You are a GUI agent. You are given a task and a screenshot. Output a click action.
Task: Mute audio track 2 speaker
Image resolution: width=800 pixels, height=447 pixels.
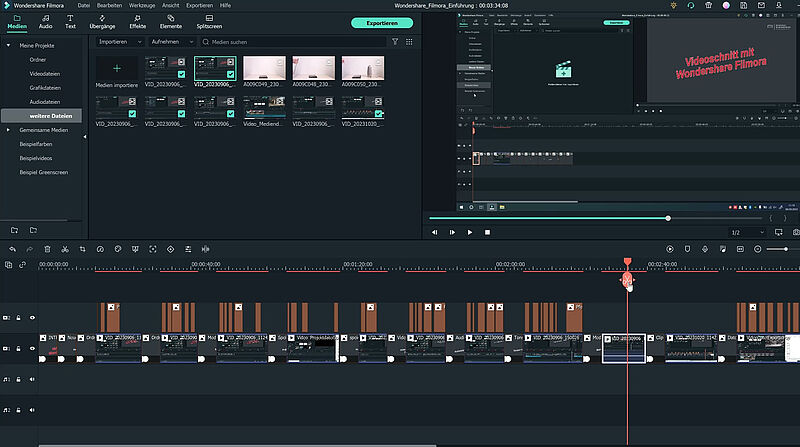(x=32, y=410)
